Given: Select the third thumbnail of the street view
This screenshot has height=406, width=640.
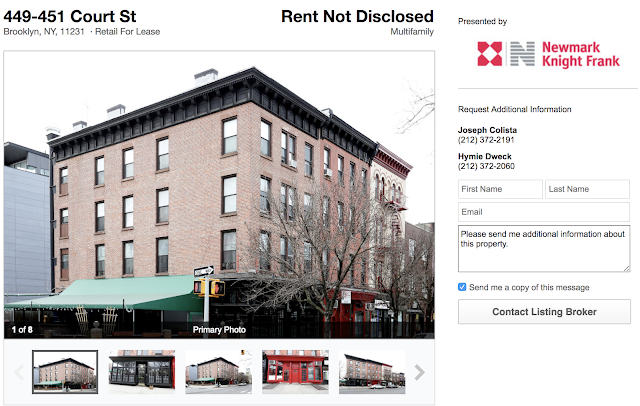Looking at the screenshot, I should (218, 372).
